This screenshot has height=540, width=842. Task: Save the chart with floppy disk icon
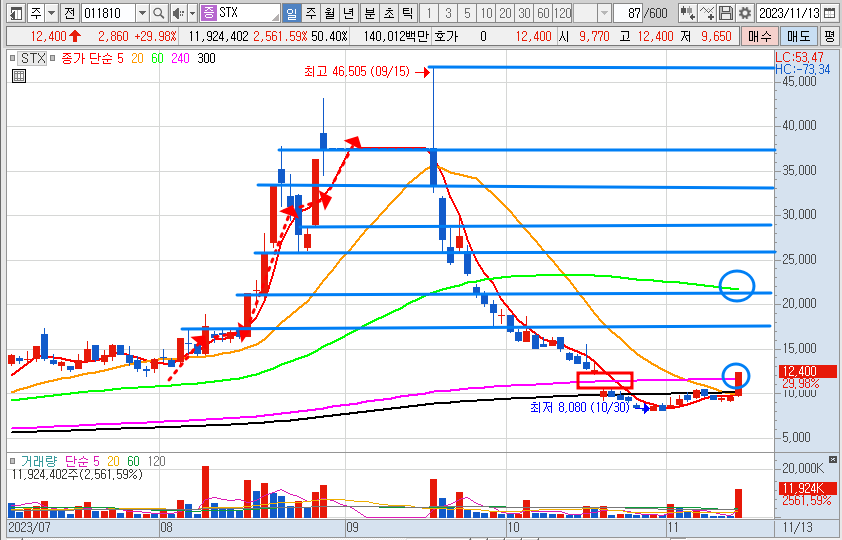coord(725,13)
